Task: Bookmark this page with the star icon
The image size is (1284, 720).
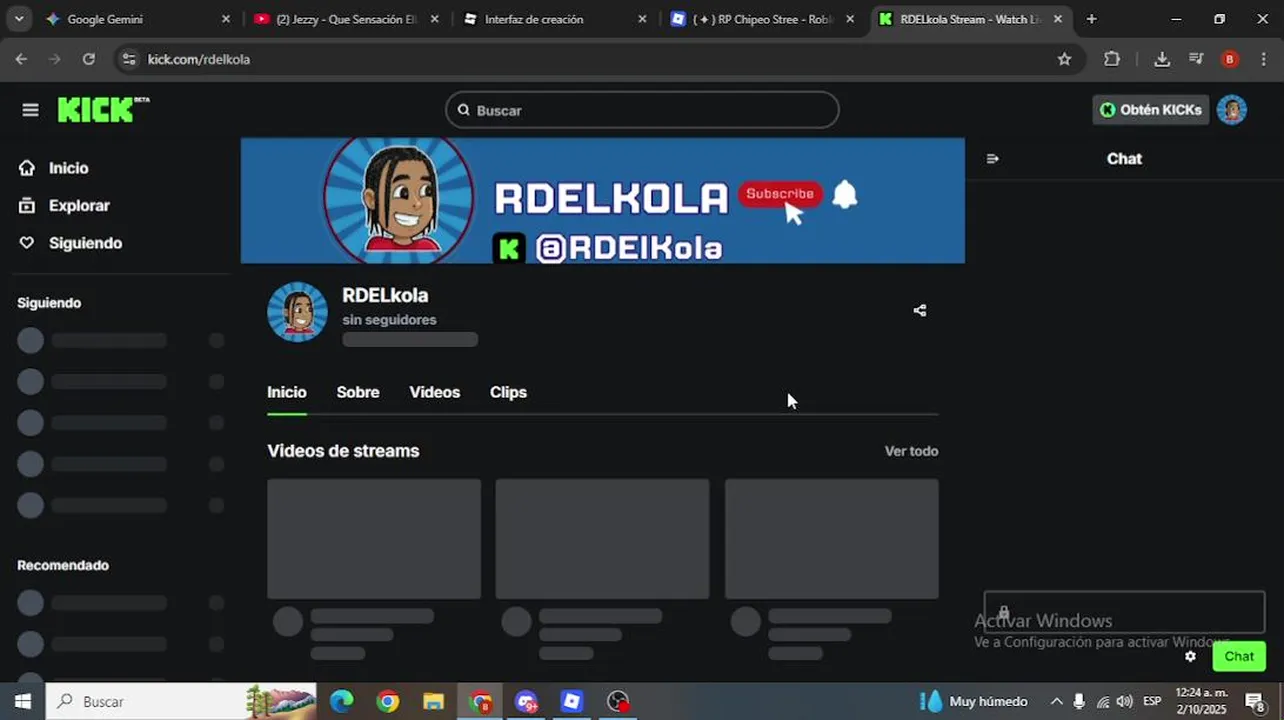Action: coord(1064,59)
